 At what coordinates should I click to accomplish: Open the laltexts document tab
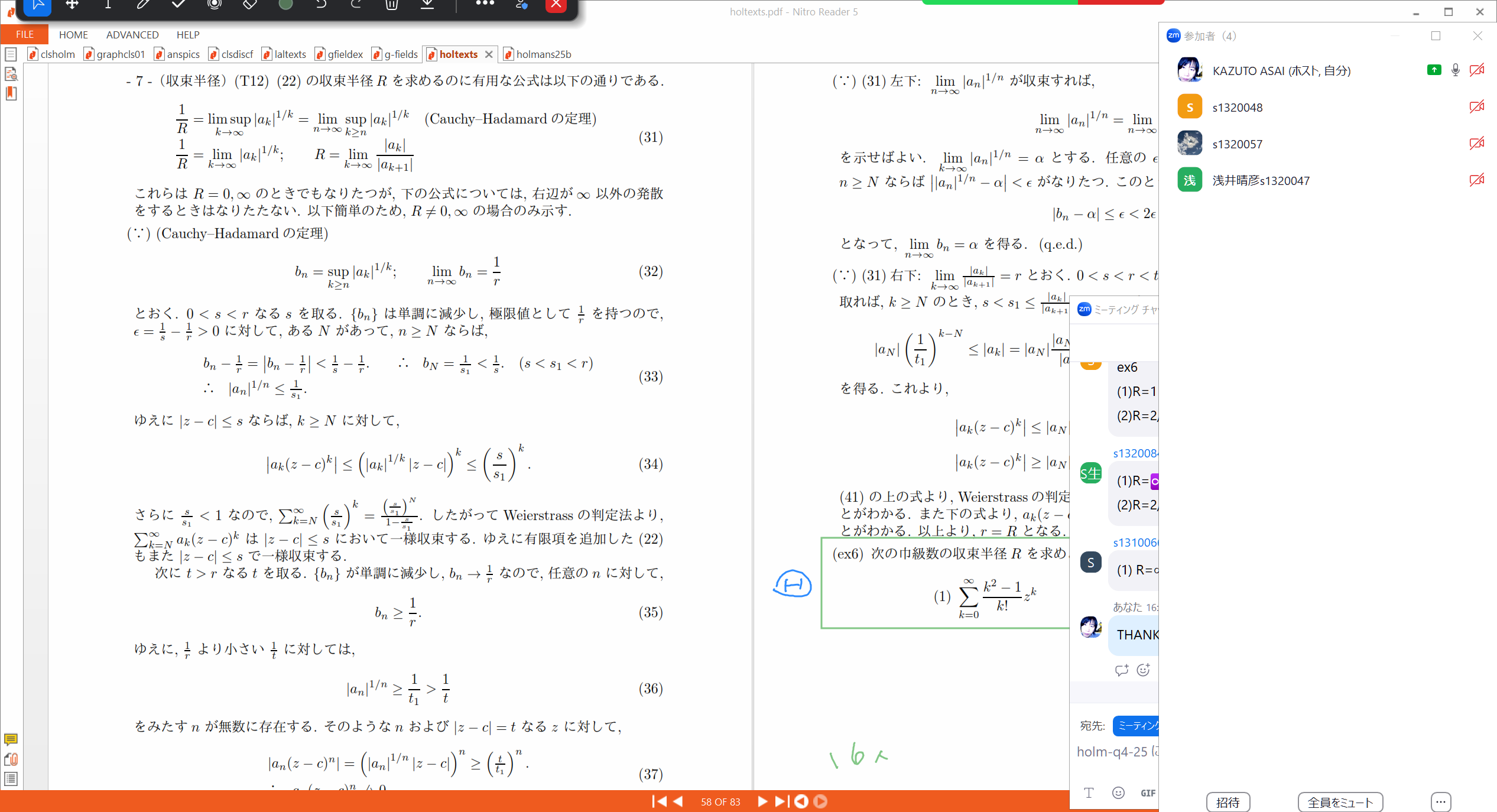coord(289,54)
